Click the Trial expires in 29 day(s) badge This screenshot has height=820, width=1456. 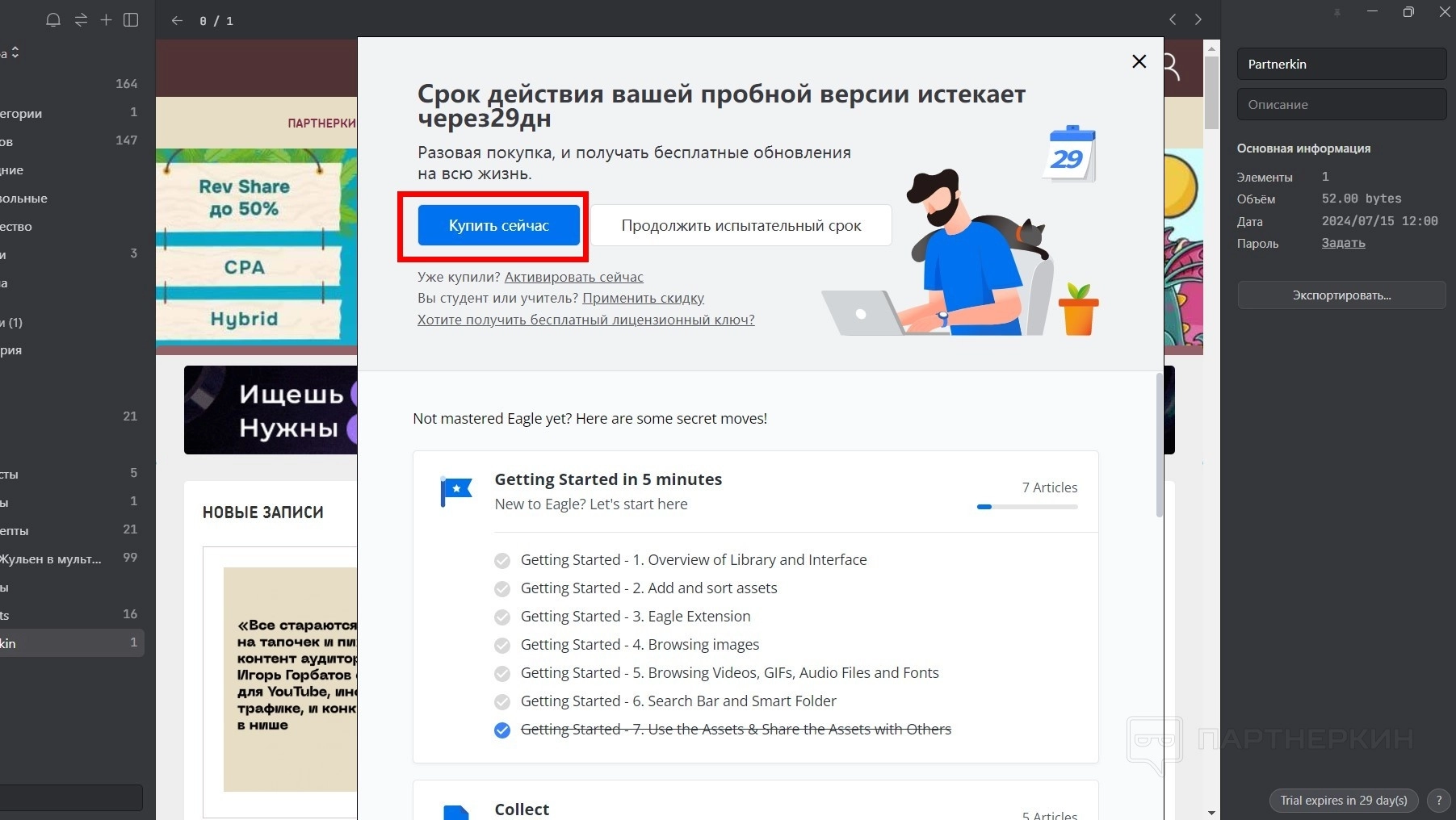[x=1344, y=801]
